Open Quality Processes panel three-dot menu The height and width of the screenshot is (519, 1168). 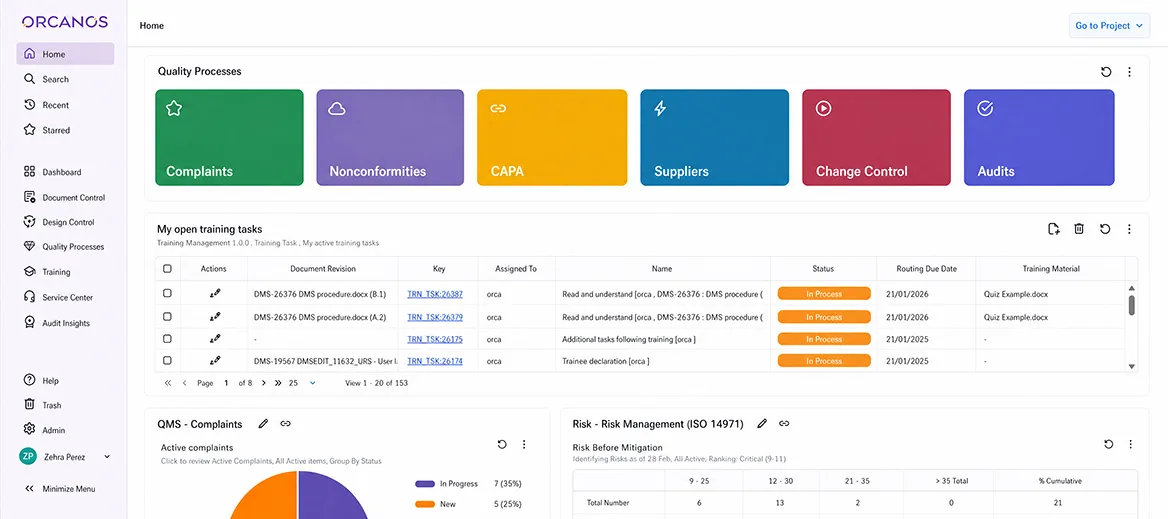1129,72
